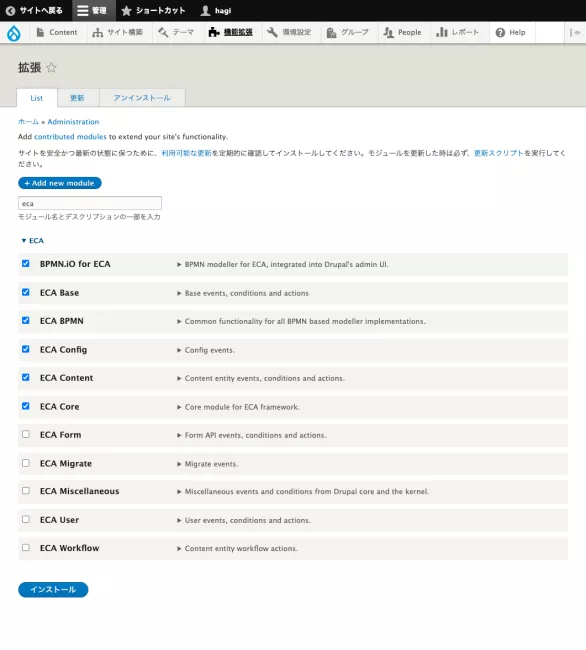Click the + Add new module button
Image resolution: width=586 pixels, height=650 pixels.
pyautogui.click(x=60, y=183)
